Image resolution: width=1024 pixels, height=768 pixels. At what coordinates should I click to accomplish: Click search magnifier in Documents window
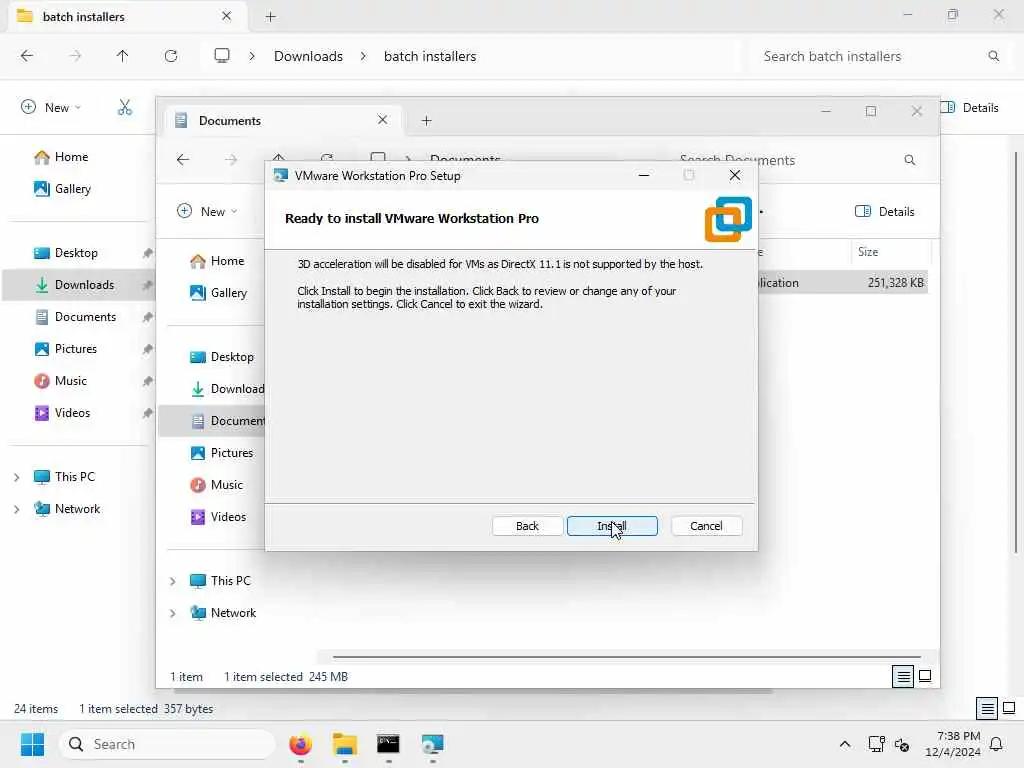pyautogui.click(x=910, y=160)
